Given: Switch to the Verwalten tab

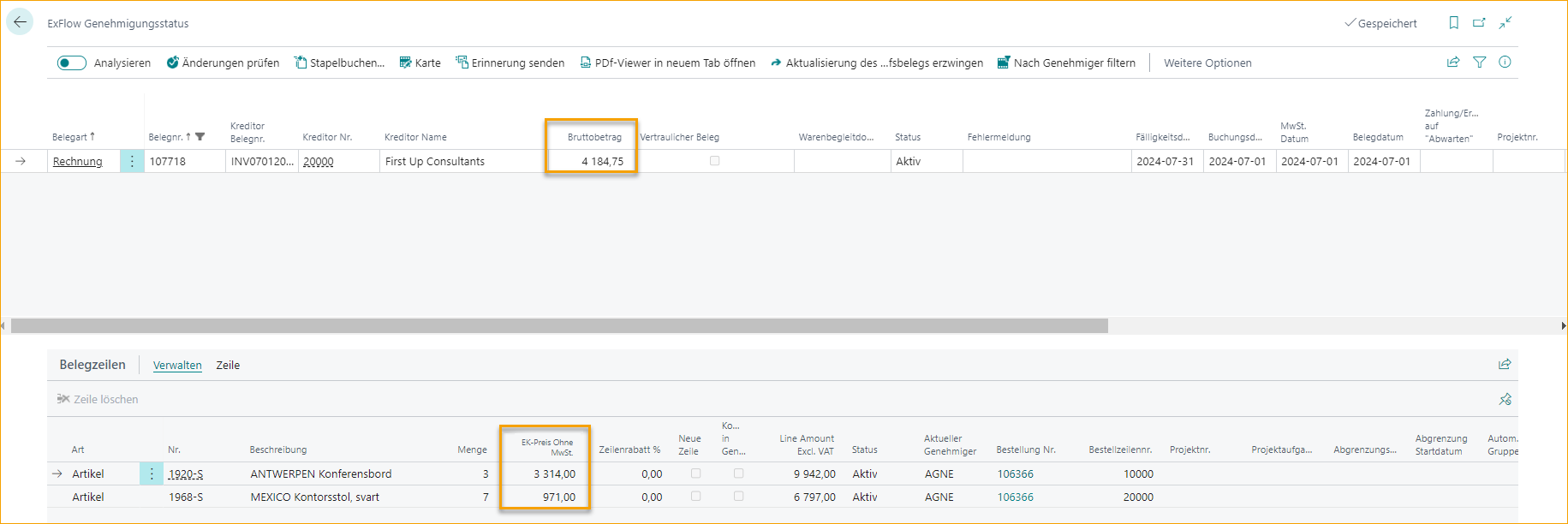Looking at the screenshot, I should tap(177, 365).
